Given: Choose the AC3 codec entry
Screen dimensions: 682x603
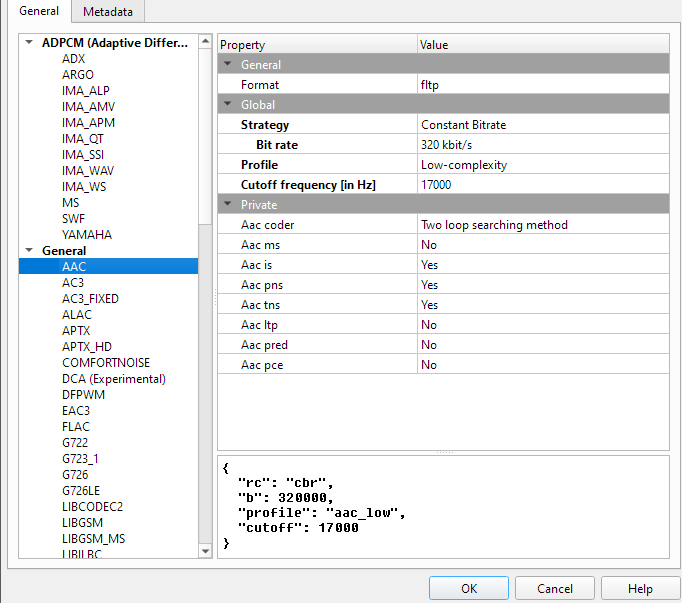Looking at the screenshot, I should coord(73,283).
